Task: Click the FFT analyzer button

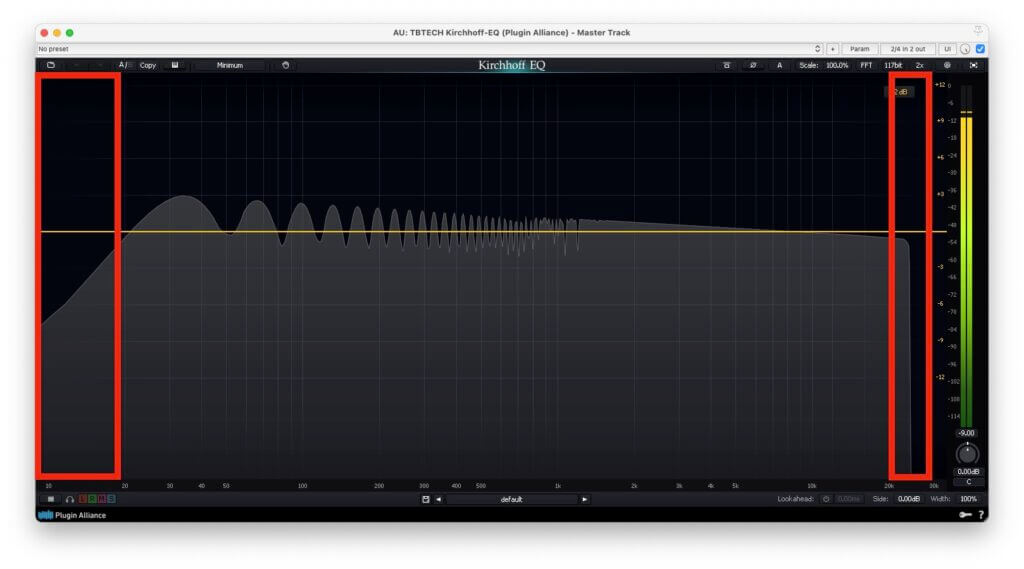Action: coord(866,65)
